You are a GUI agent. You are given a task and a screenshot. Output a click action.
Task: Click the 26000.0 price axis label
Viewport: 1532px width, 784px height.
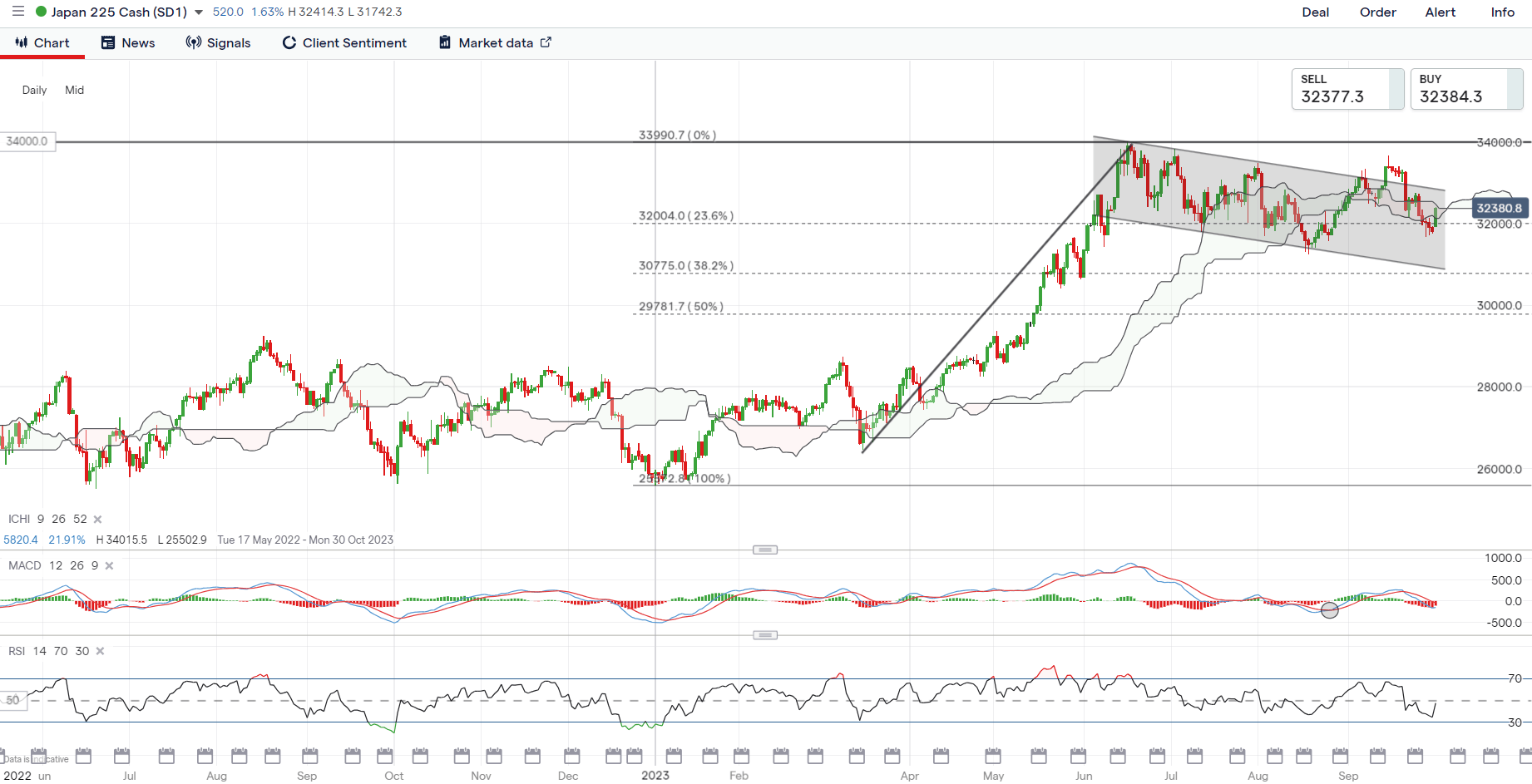1500,470
